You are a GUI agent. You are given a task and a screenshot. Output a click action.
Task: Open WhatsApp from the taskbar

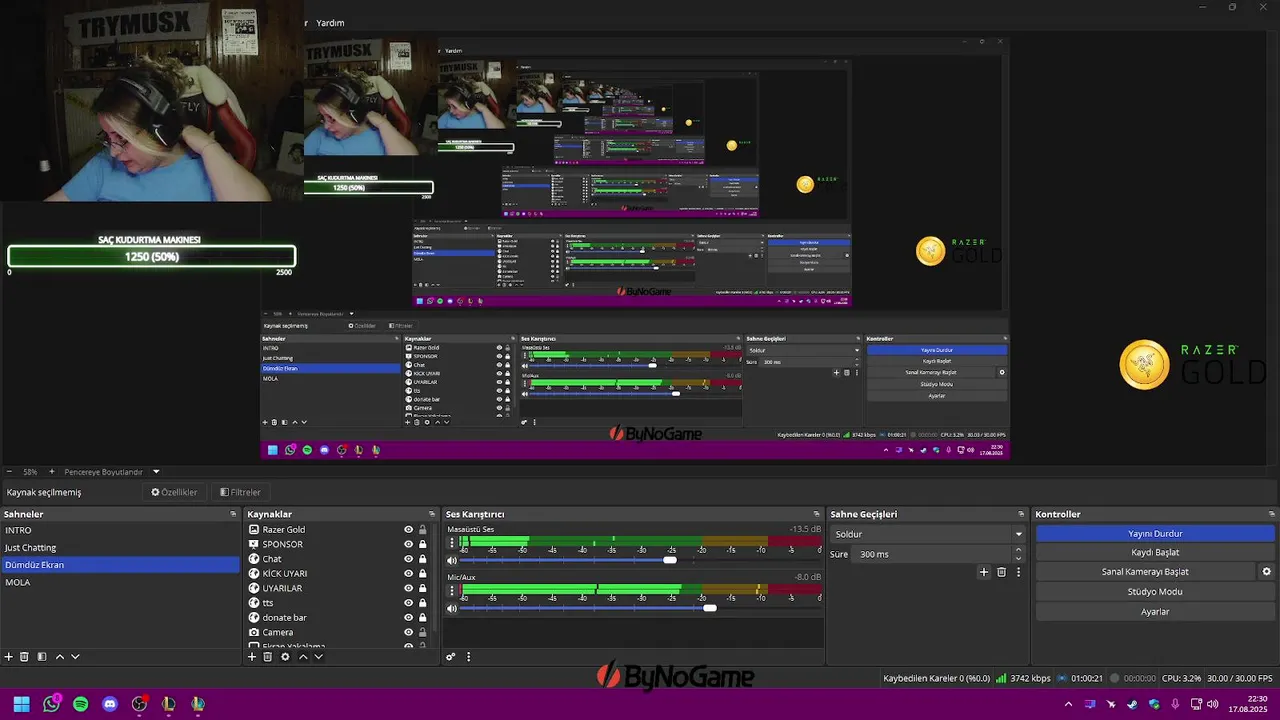[x=52, y=704]
